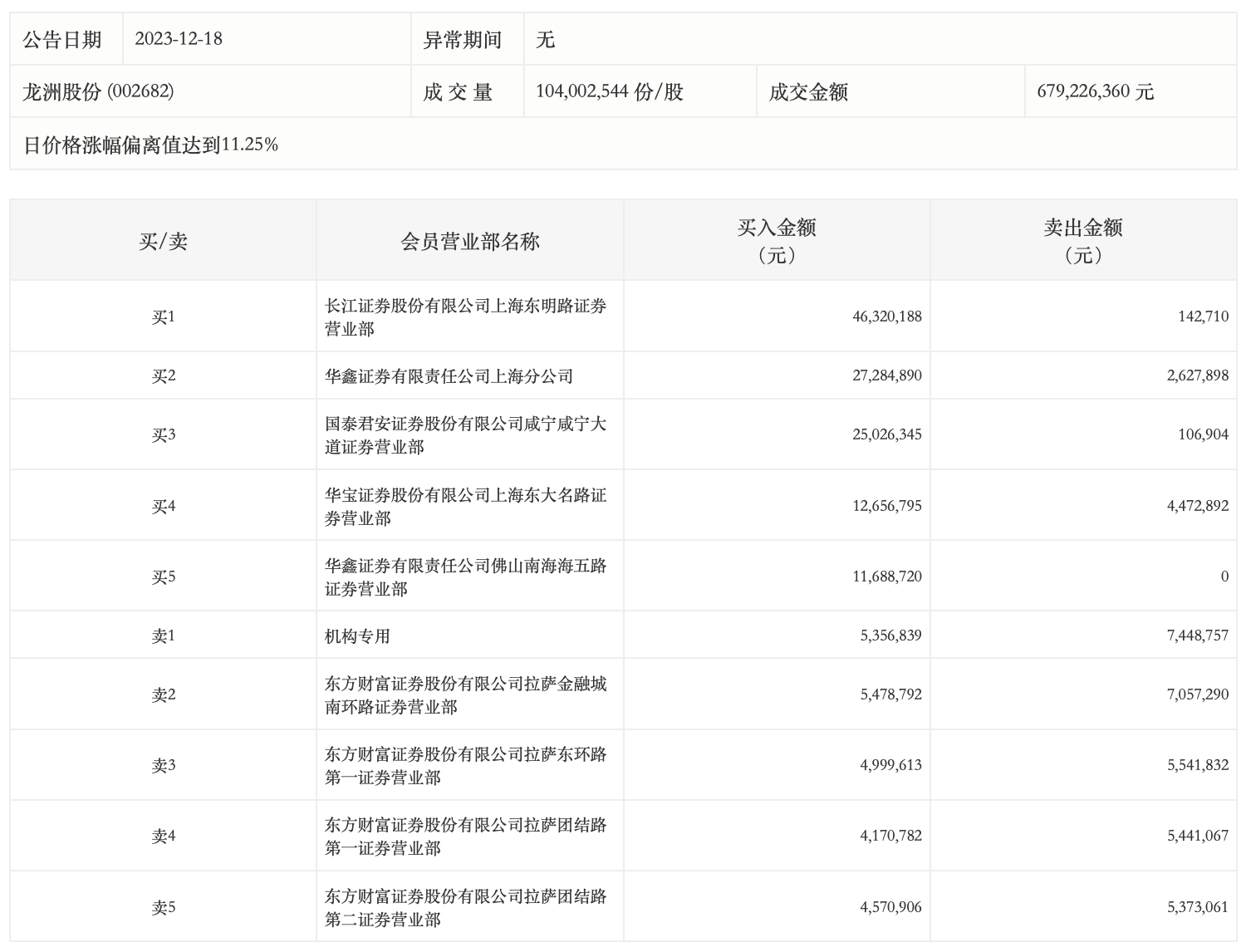Click 东方财富证券拉萨团结路第二证券营业部
This screenshot has width=1241, height=952.
point(465,908)
